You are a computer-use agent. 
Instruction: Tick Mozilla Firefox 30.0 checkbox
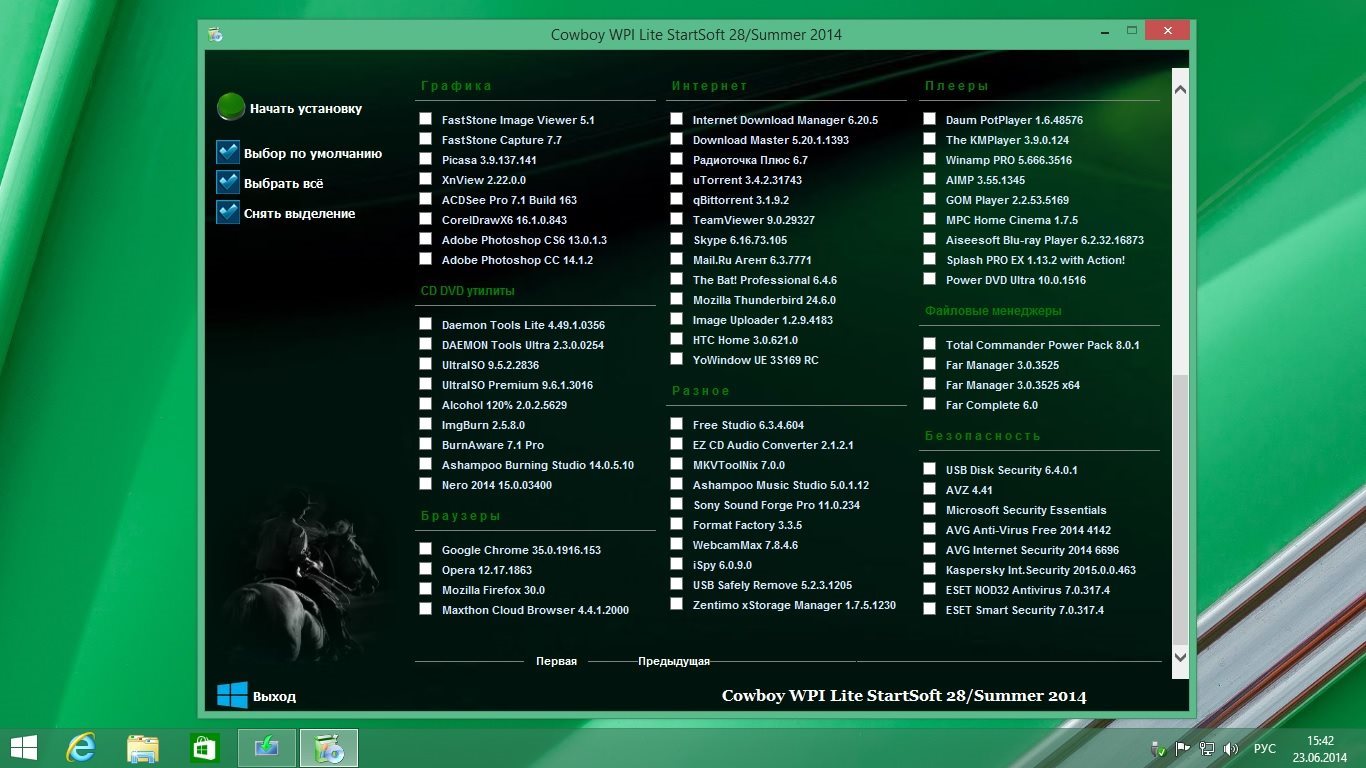(426, 589)
